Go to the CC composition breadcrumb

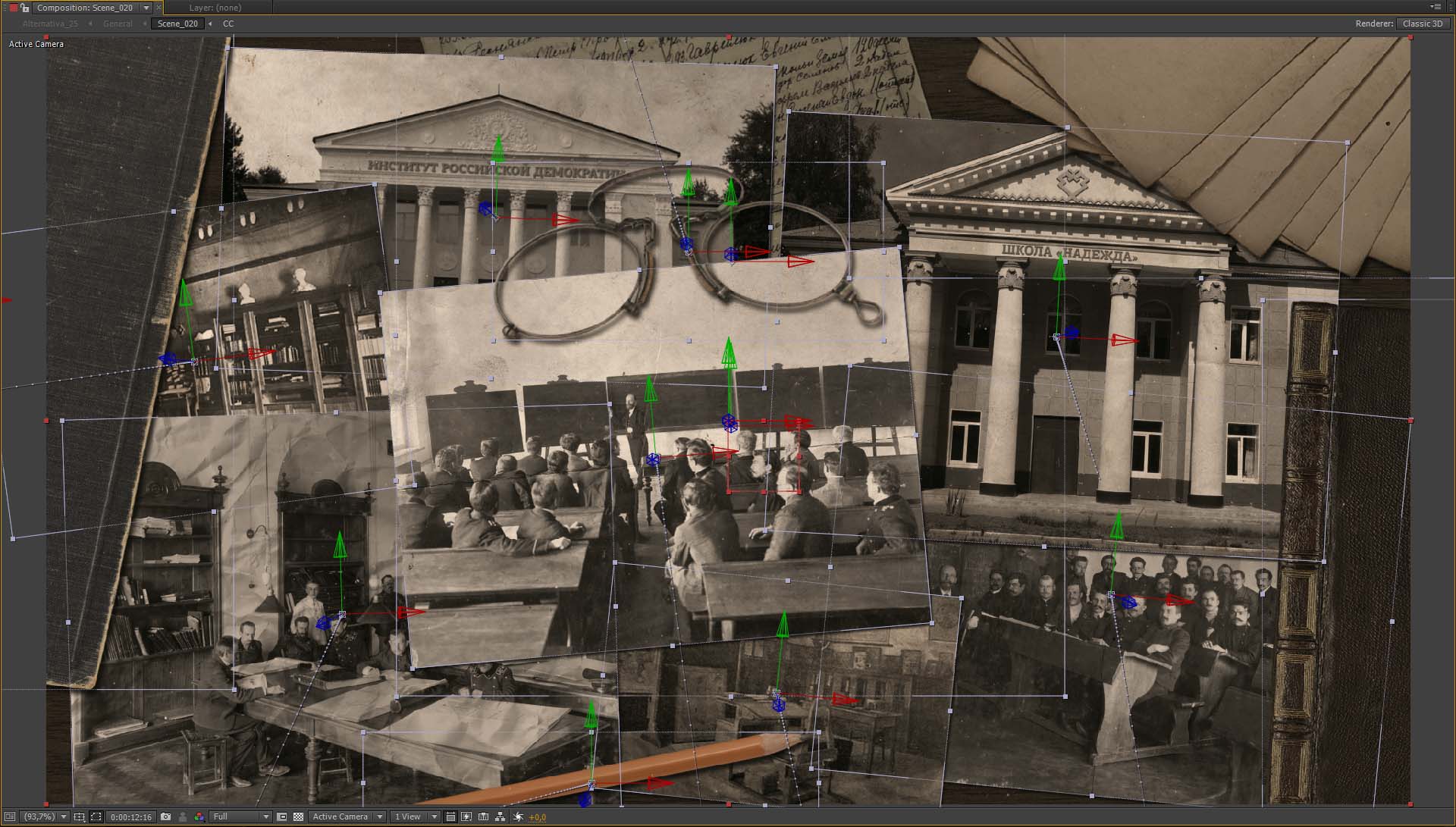[228, 23]
